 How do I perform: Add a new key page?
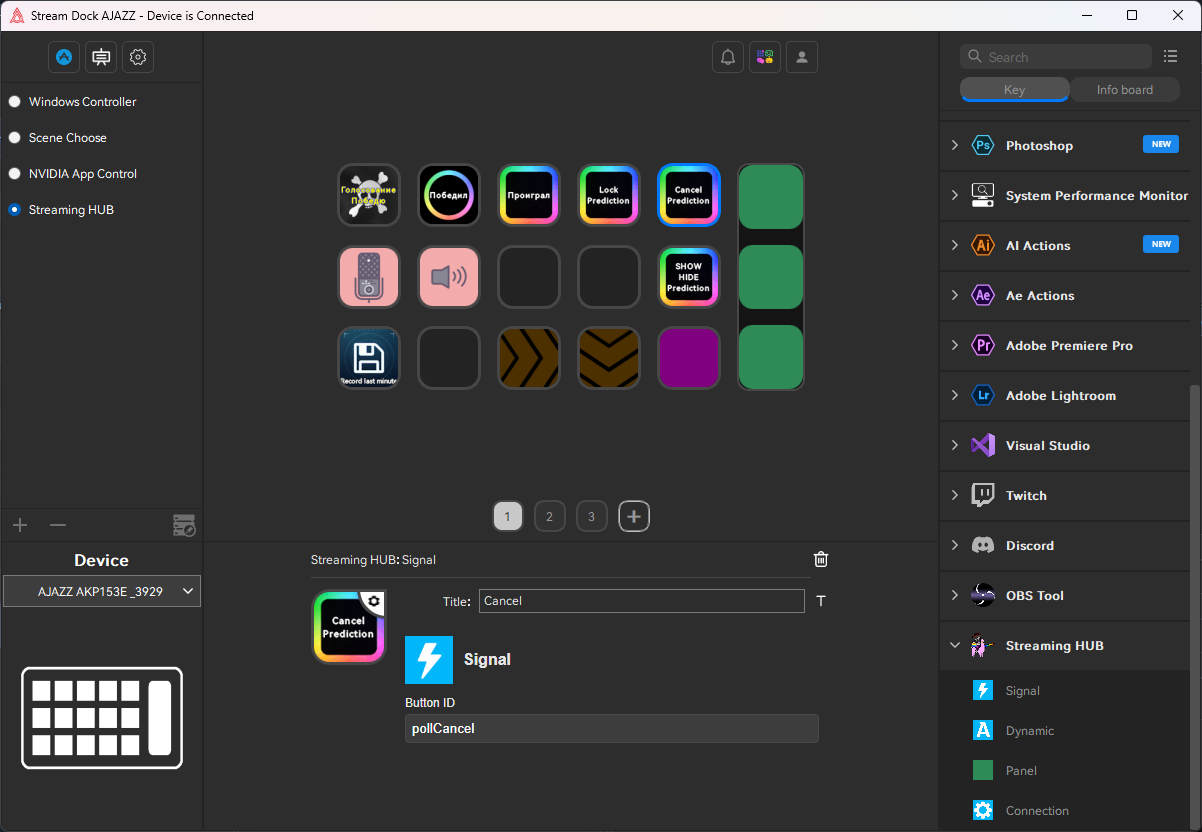click(634, 516)
